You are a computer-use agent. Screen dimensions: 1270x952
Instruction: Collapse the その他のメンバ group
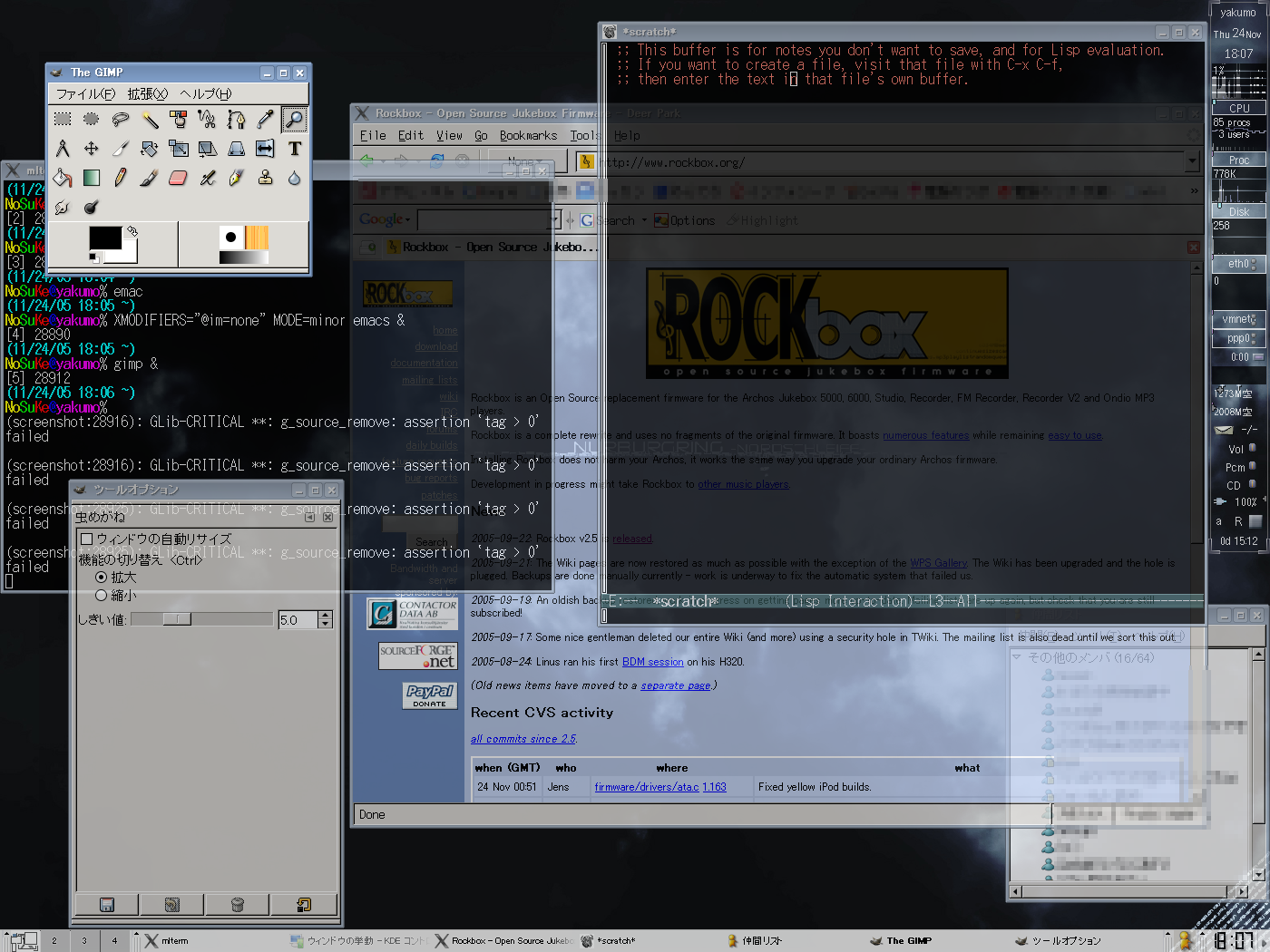pos(1017,657)
